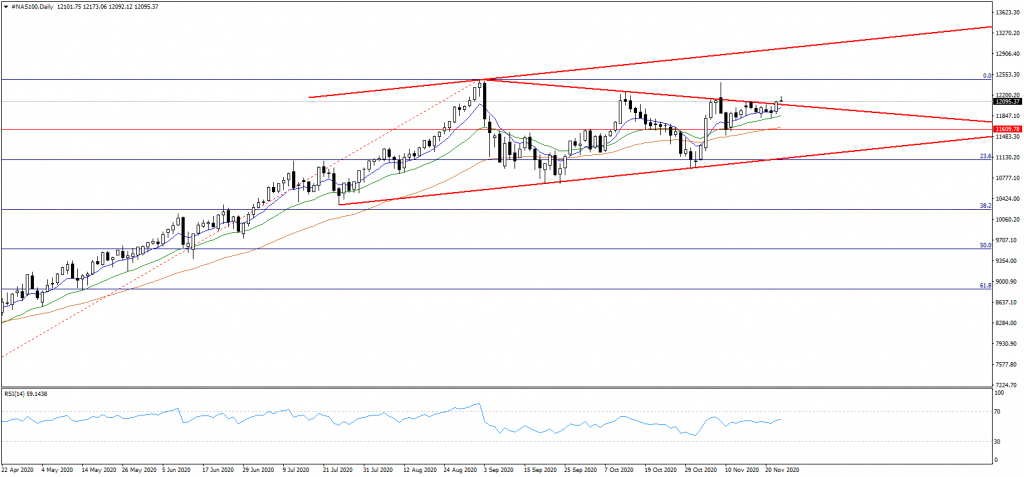The image size is (1024, 477).
Task: Click the 22 Apr 2020 date label
Action: [20, 468]
